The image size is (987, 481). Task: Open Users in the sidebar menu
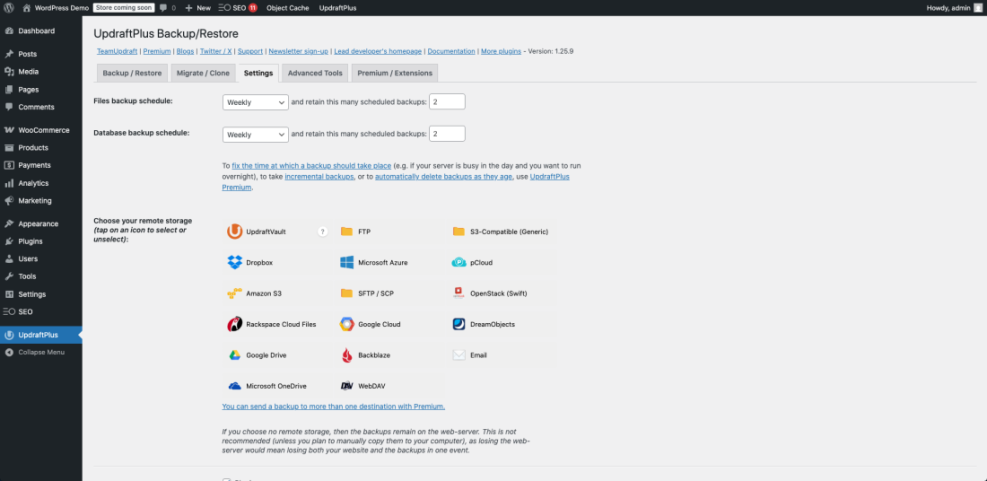coord(41,259)
